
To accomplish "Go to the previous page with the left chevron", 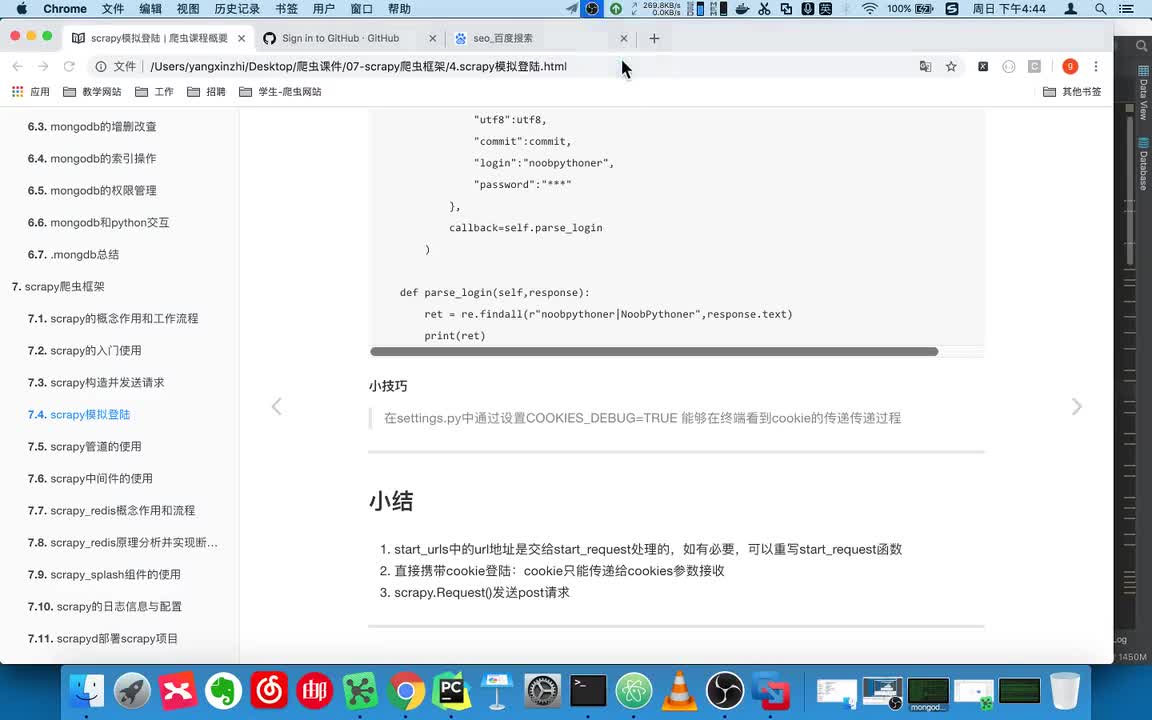I will tap(276, 406).
